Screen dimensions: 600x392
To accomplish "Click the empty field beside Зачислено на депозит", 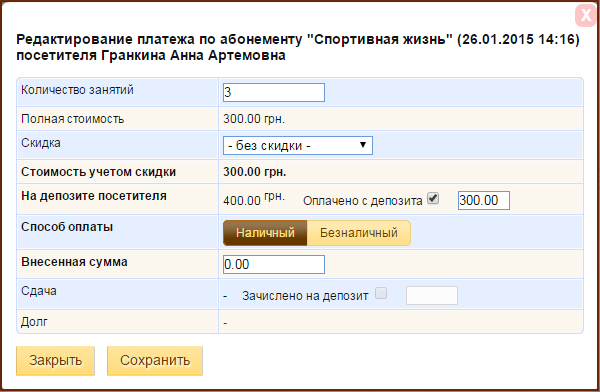I will (432, 295).
